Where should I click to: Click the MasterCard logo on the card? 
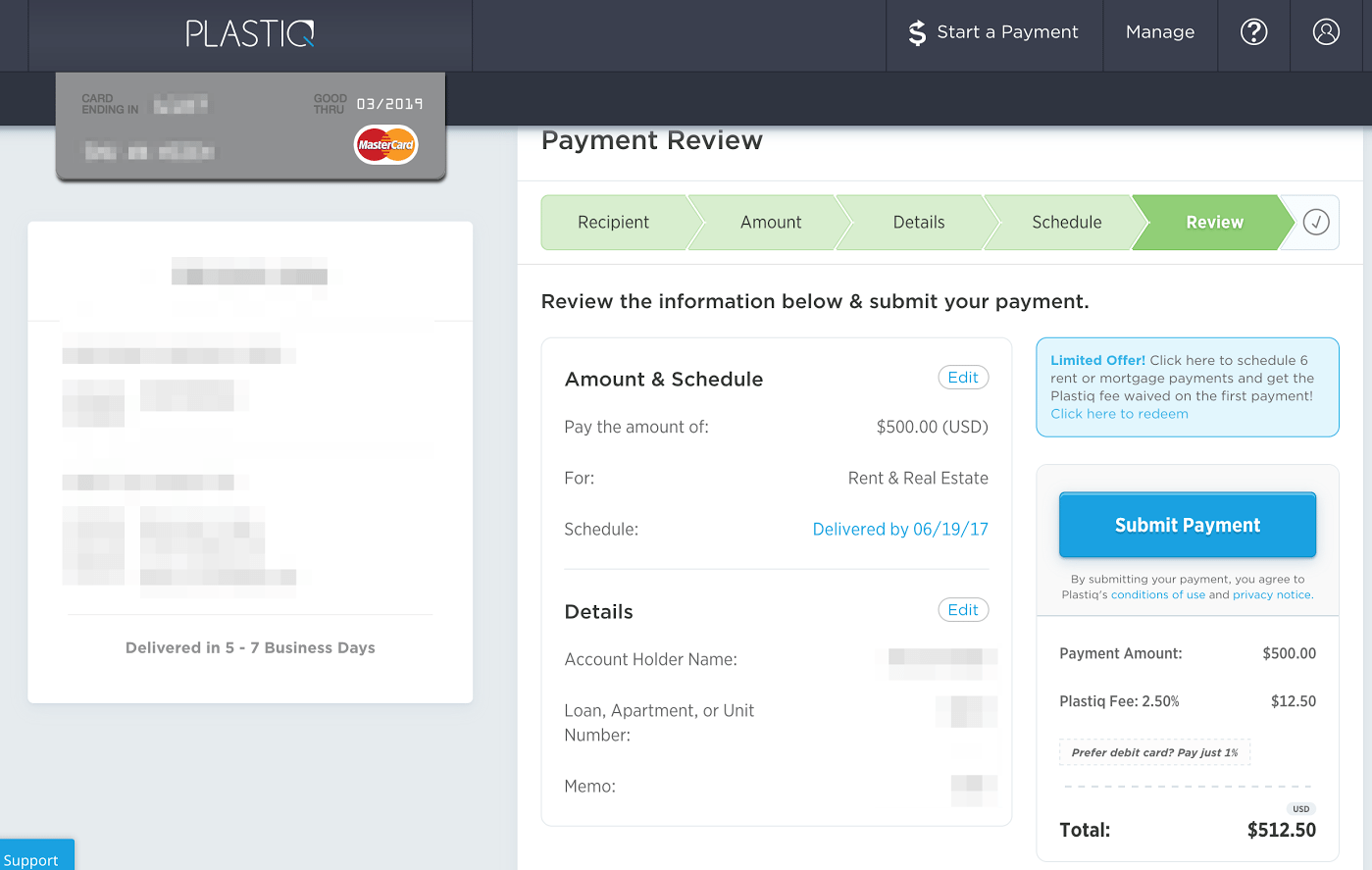pyautogui.click(x=386, y=145)
